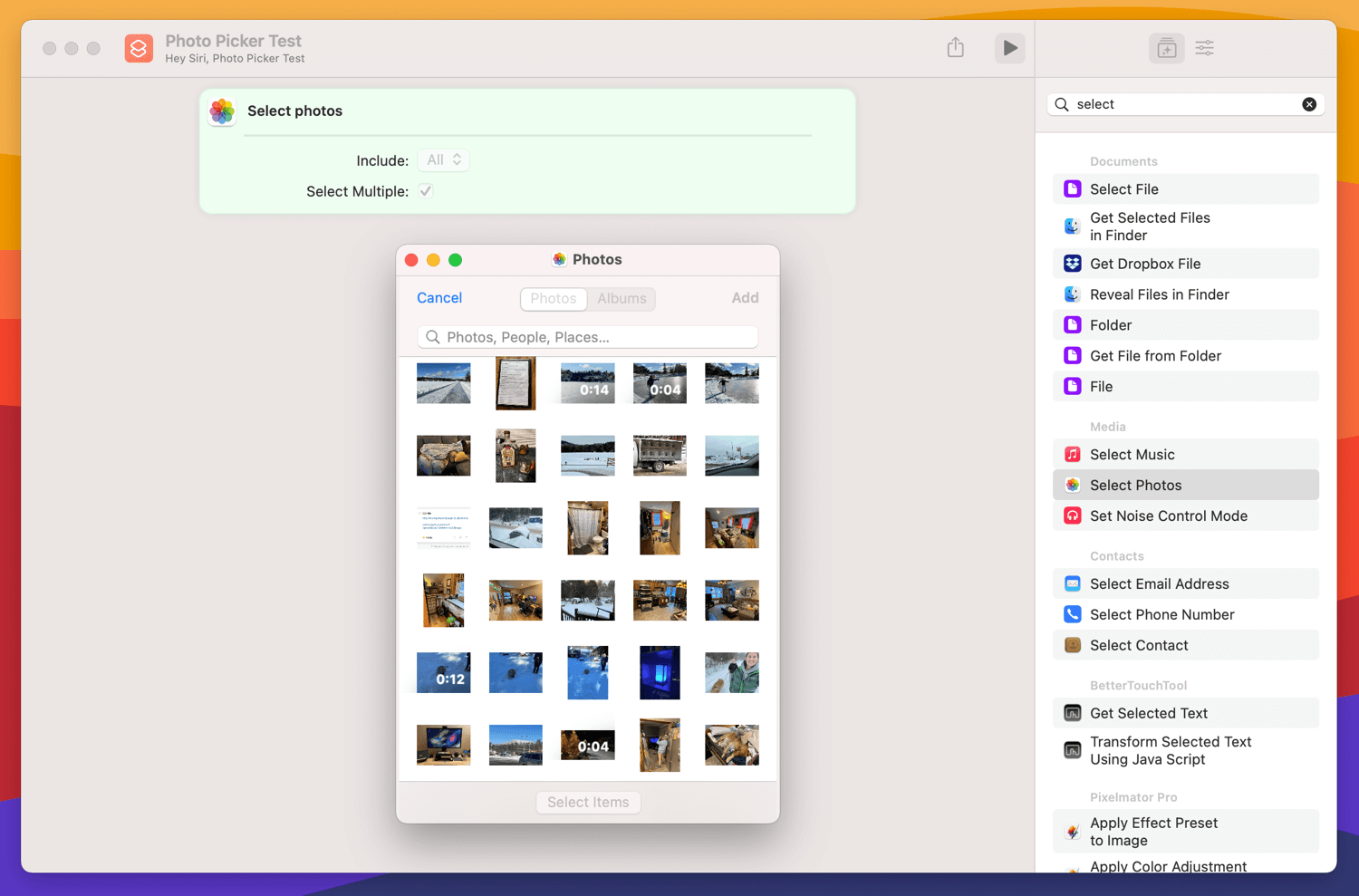The width and height of the screenshot is (1359, 896).
Task: Click the Add button in Photos picker
Action: tap(745, 298)
